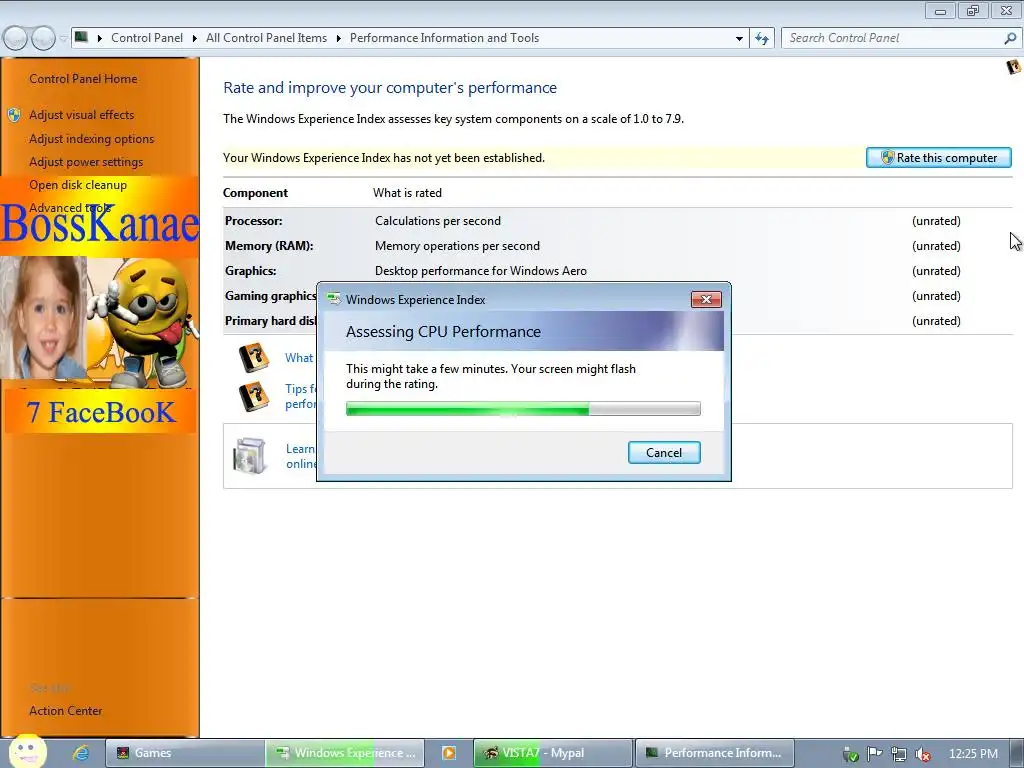Open the media player taskbar icon

coord(449,753)
